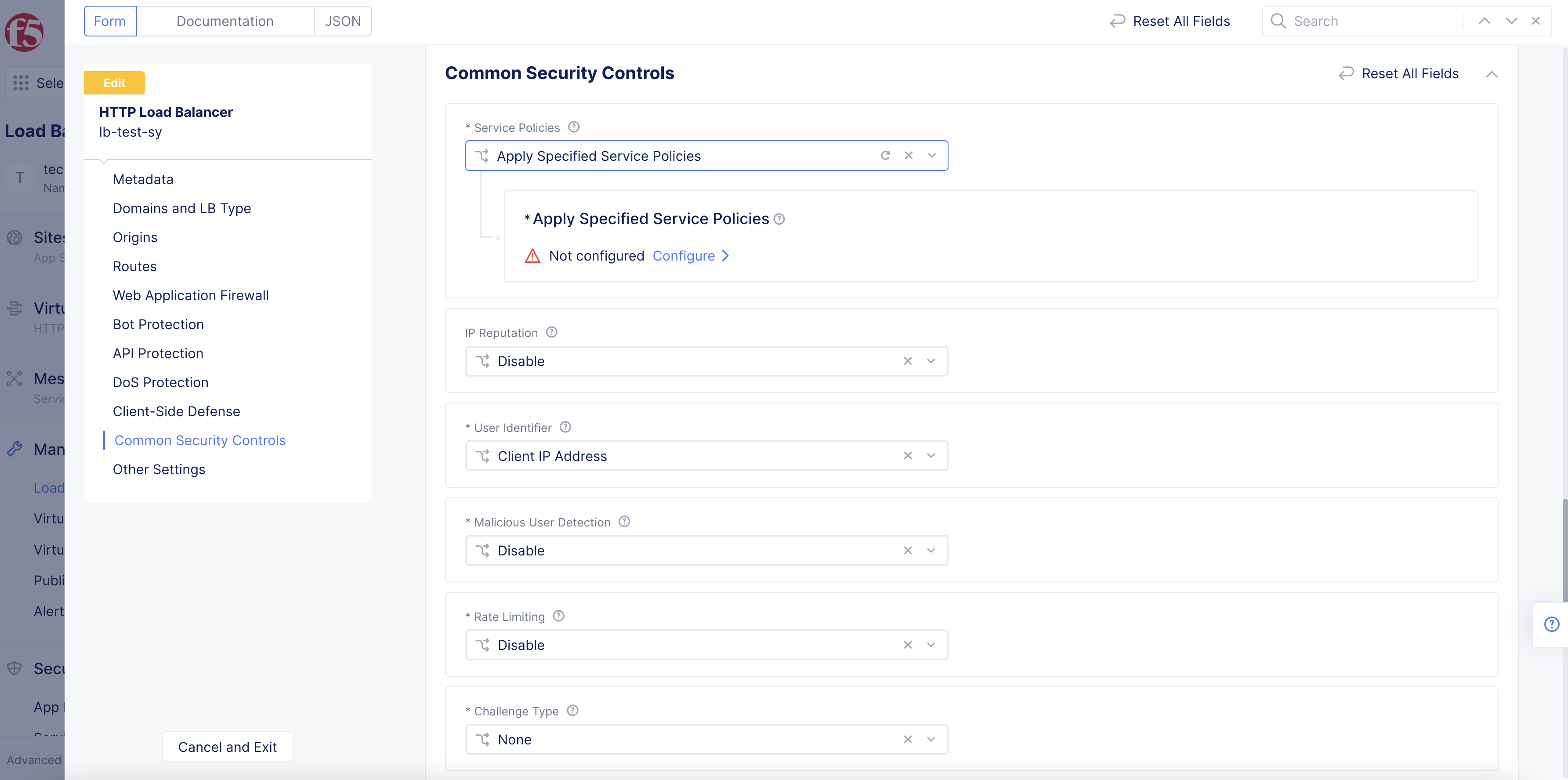Switch to the JSON tab
This screenshot has width=1568, height=780.
(343, 21)
